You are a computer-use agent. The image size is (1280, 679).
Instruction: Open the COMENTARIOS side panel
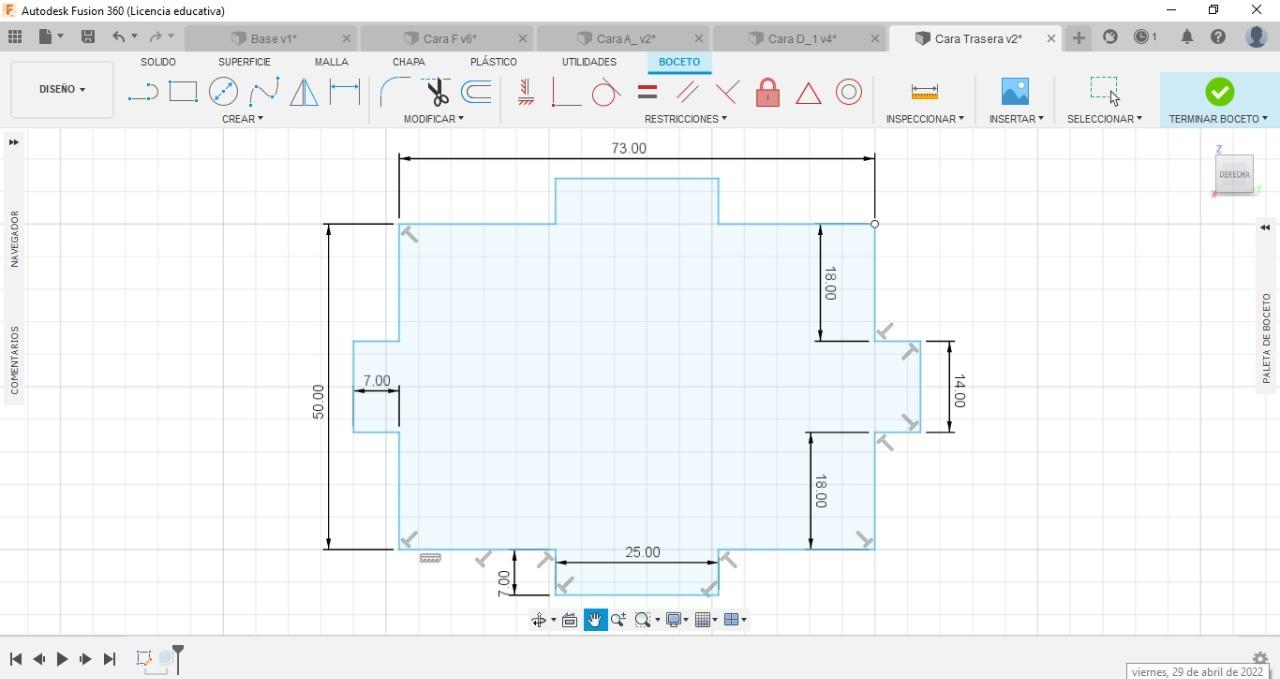(x=15, y=360)
